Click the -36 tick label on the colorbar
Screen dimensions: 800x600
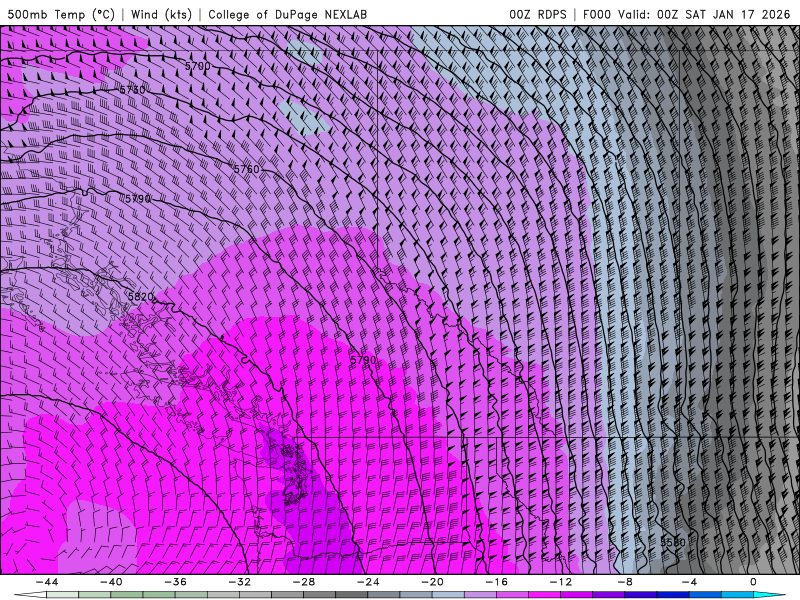coord(176,582)
